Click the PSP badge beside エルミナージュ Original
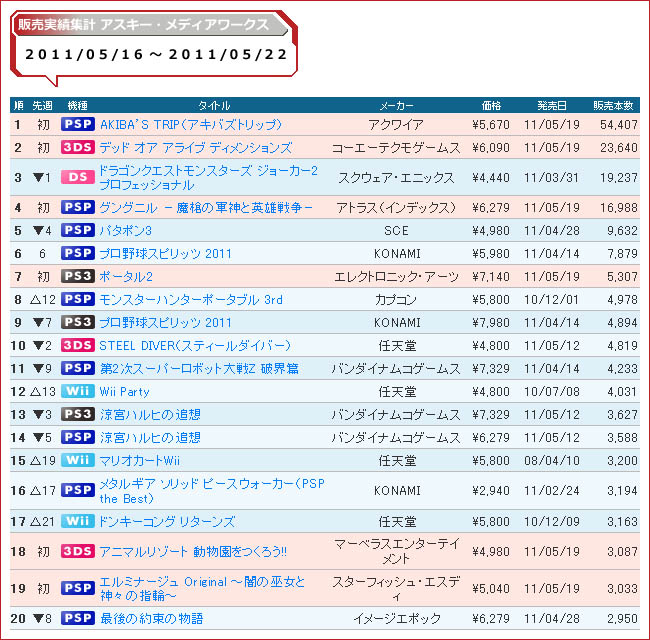Image resolution: width=650 pixels, height=640 pixels. [78, 588]
